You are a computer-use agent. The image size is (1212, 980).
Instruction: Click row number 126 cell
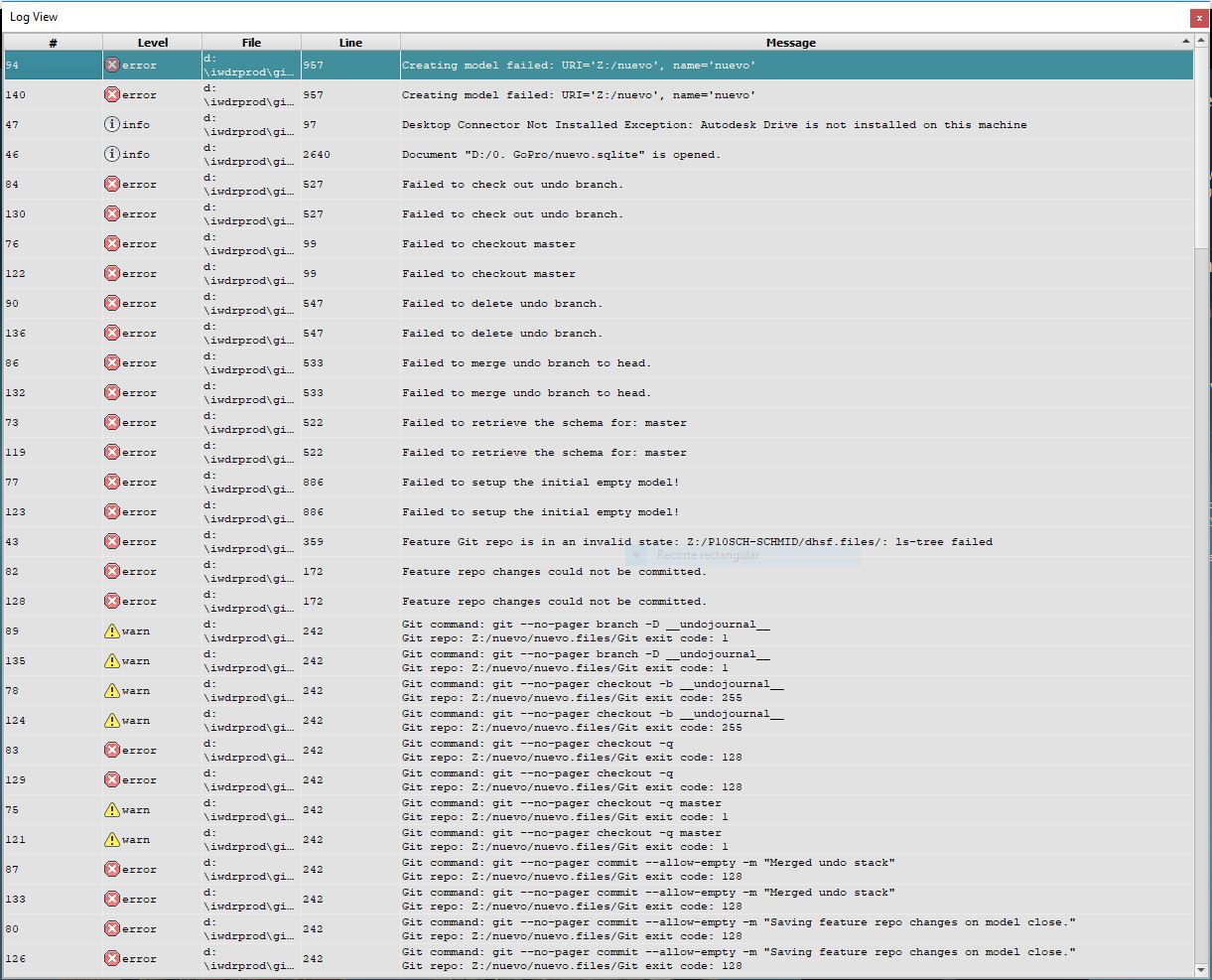(53, 958)
